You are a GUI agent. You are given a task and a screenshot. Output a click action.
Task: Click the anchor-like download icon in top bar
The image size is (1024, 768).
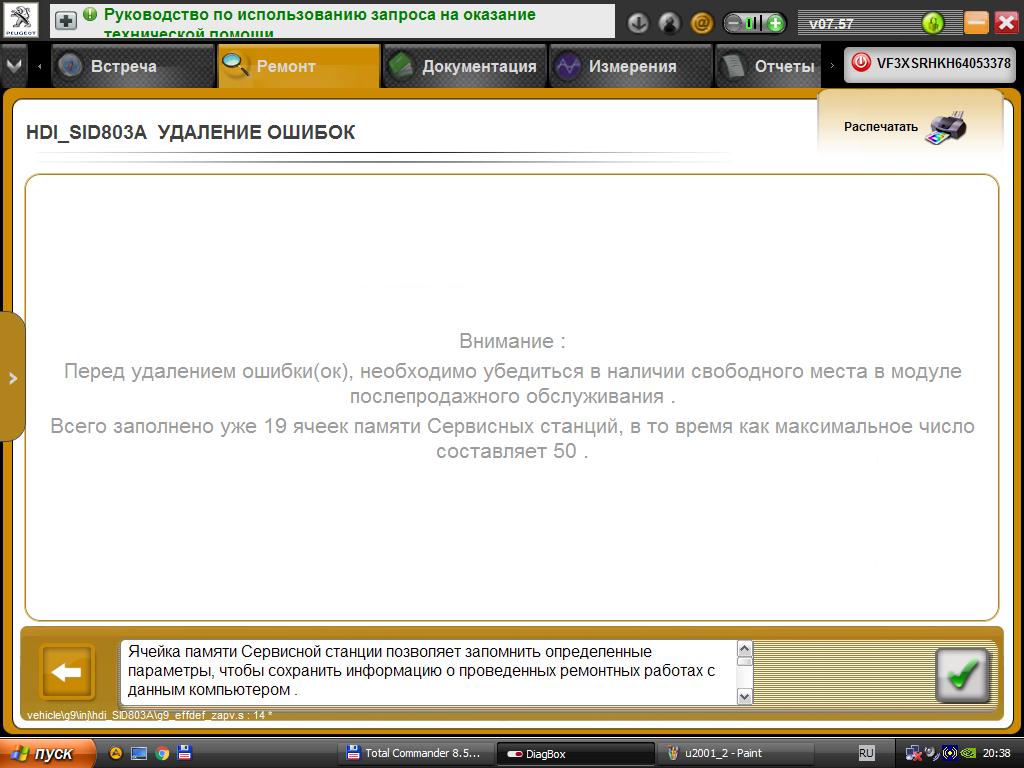click(x=637, y=23)
